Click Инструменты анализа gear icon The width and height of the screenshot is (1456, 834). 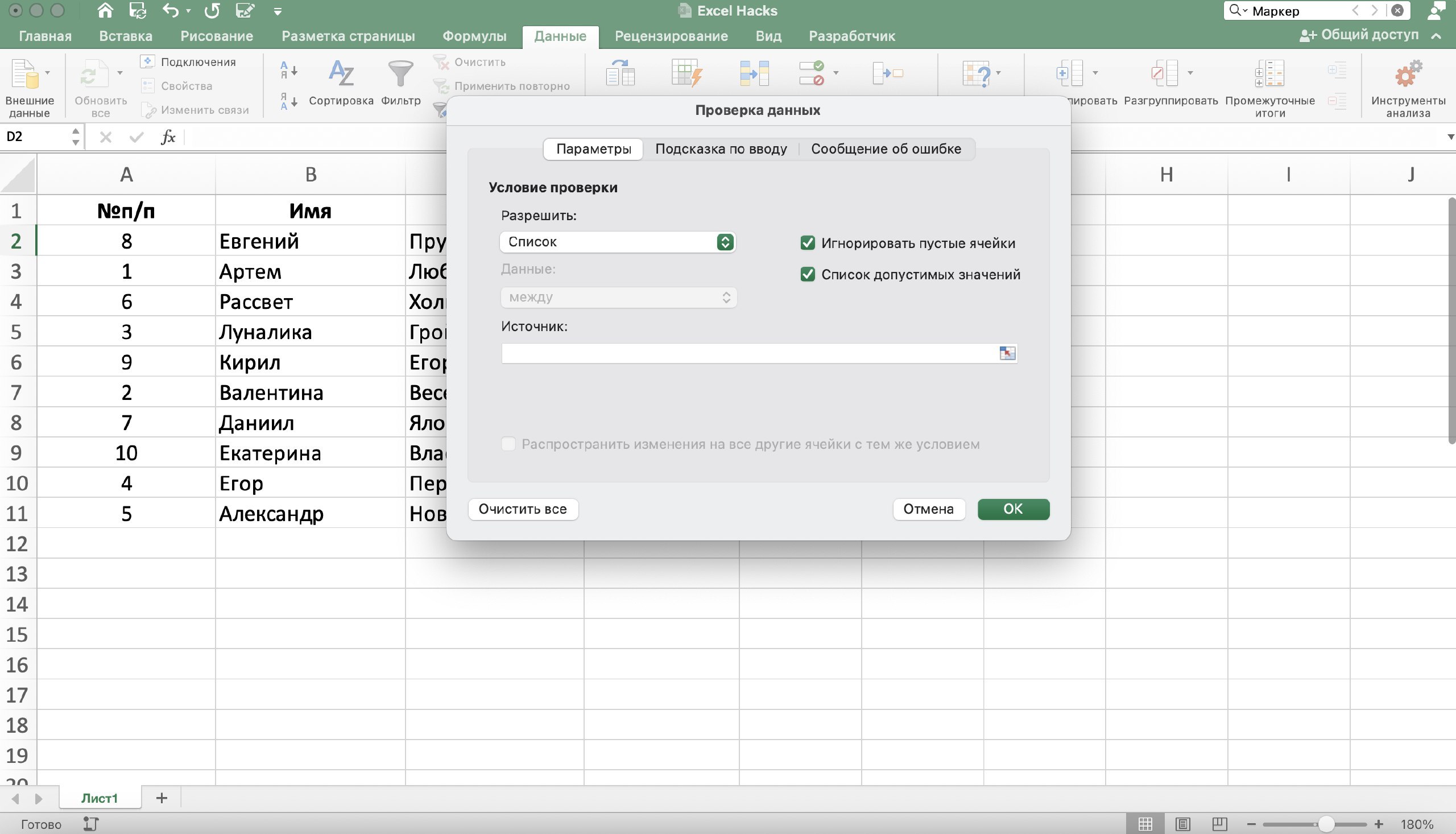click(1408, 74)
